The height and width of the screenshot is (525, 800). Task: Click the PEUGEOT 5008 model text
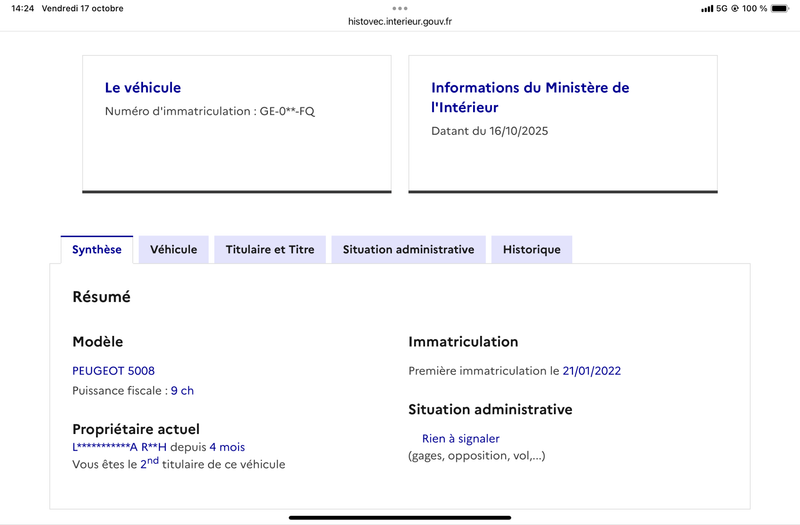click(113, 370)
